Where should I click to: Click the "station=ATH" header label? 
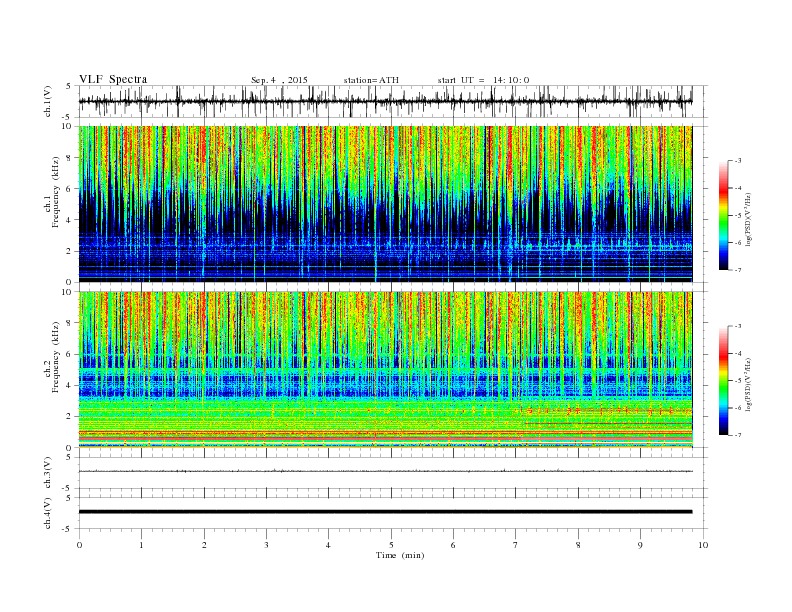click(x=371, y=80)
